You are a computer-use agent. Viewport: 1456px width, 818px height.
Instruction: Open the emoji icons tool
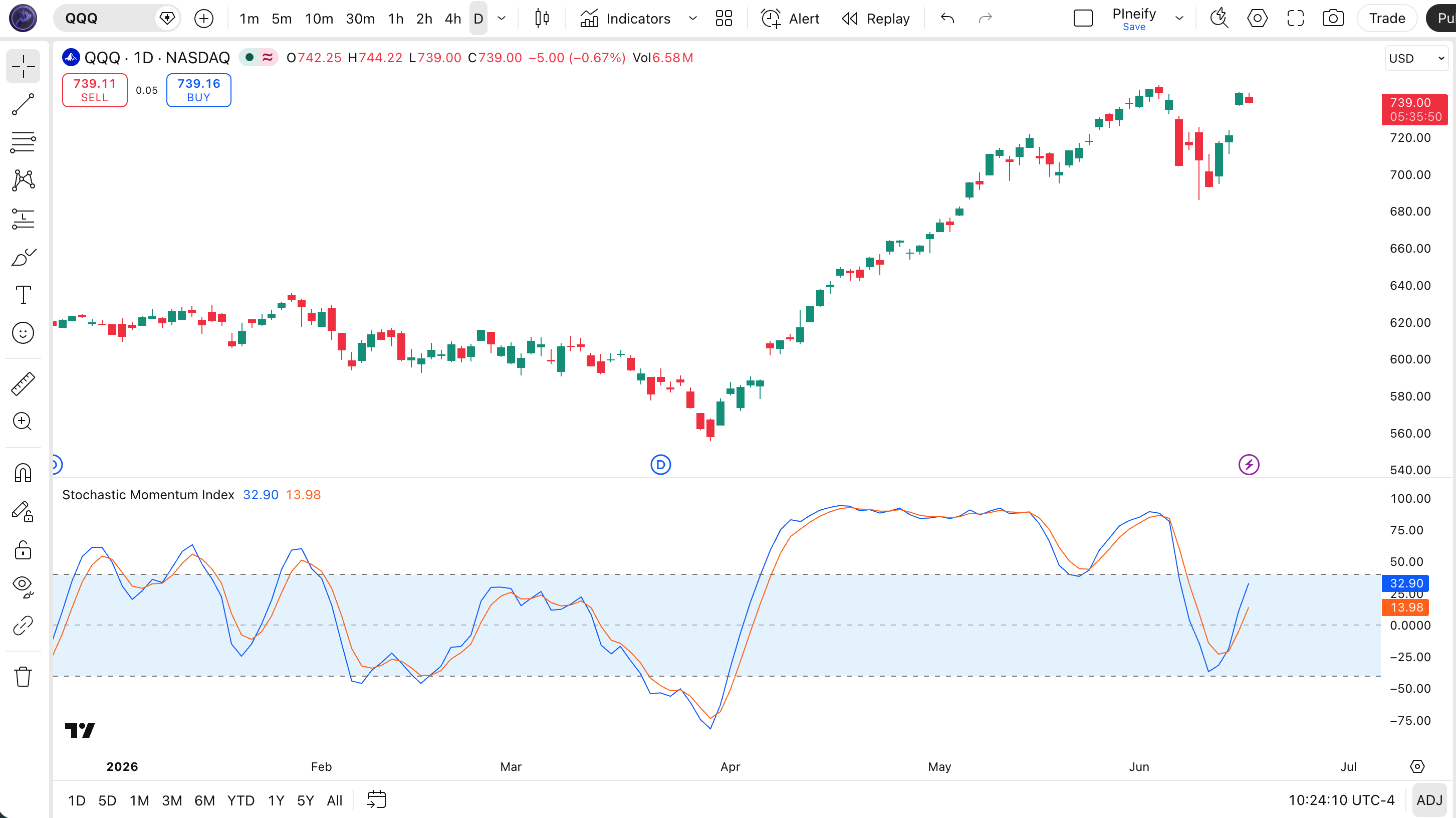coord(23,333)
